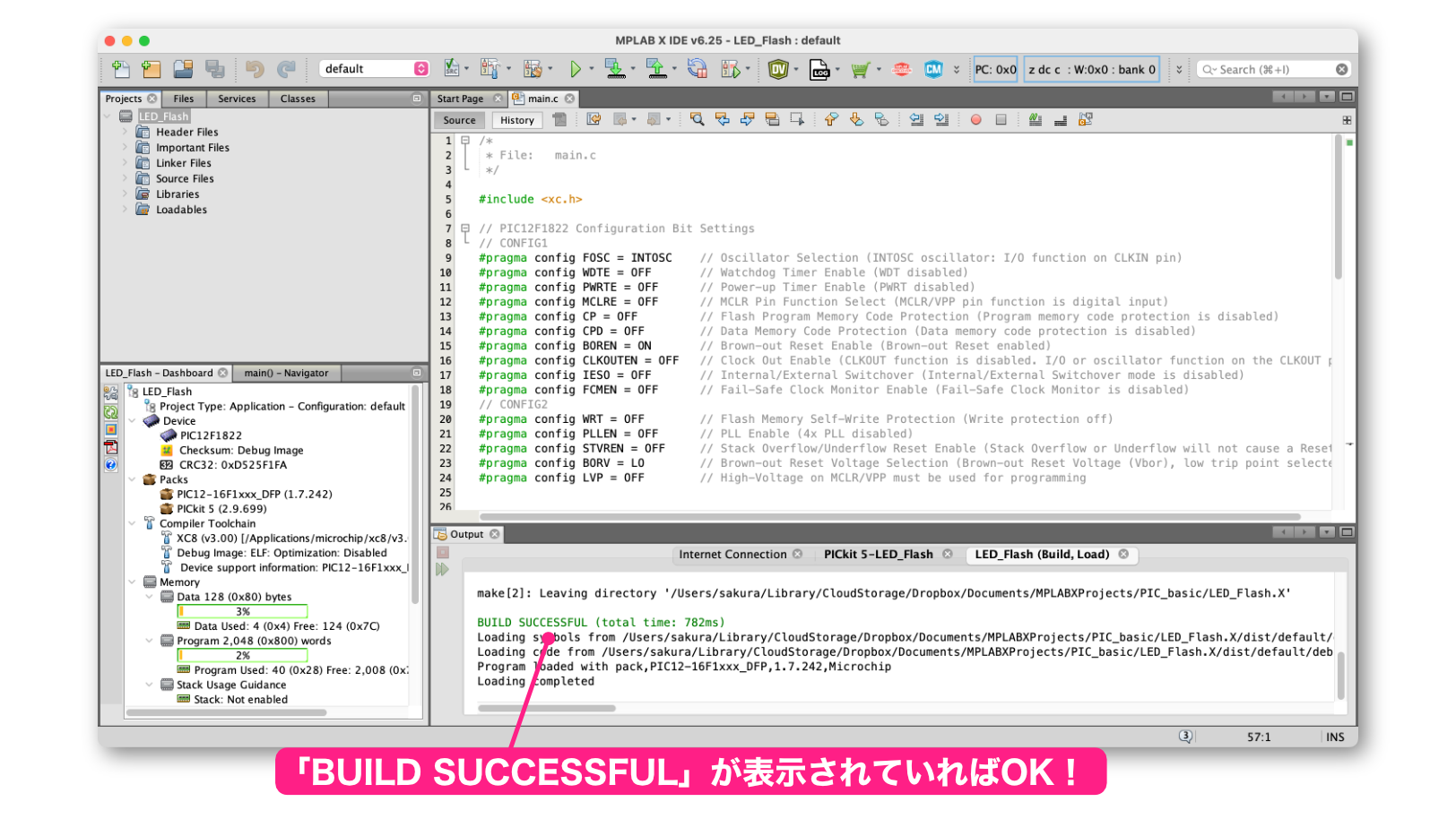
Task: Click the editor Stop Macro Recording icon
Action: tap(1001, 119)
